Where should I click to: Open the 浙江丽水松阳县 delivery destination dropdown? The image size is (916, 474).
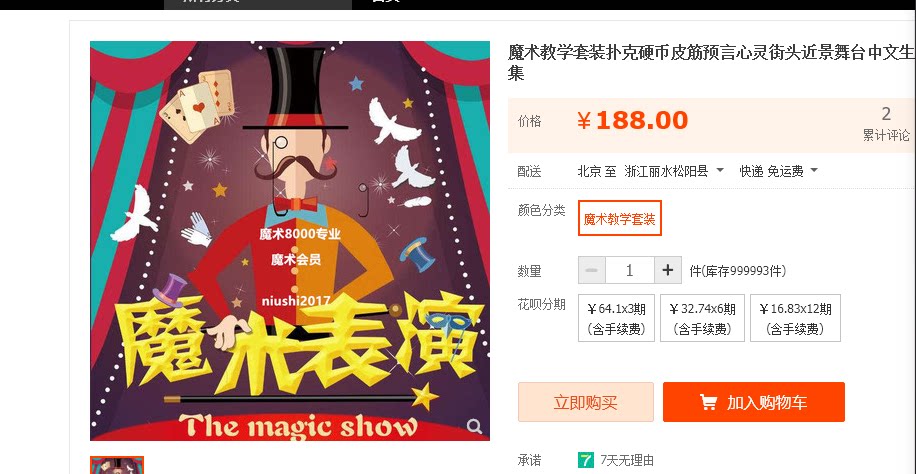click(674, 171)
